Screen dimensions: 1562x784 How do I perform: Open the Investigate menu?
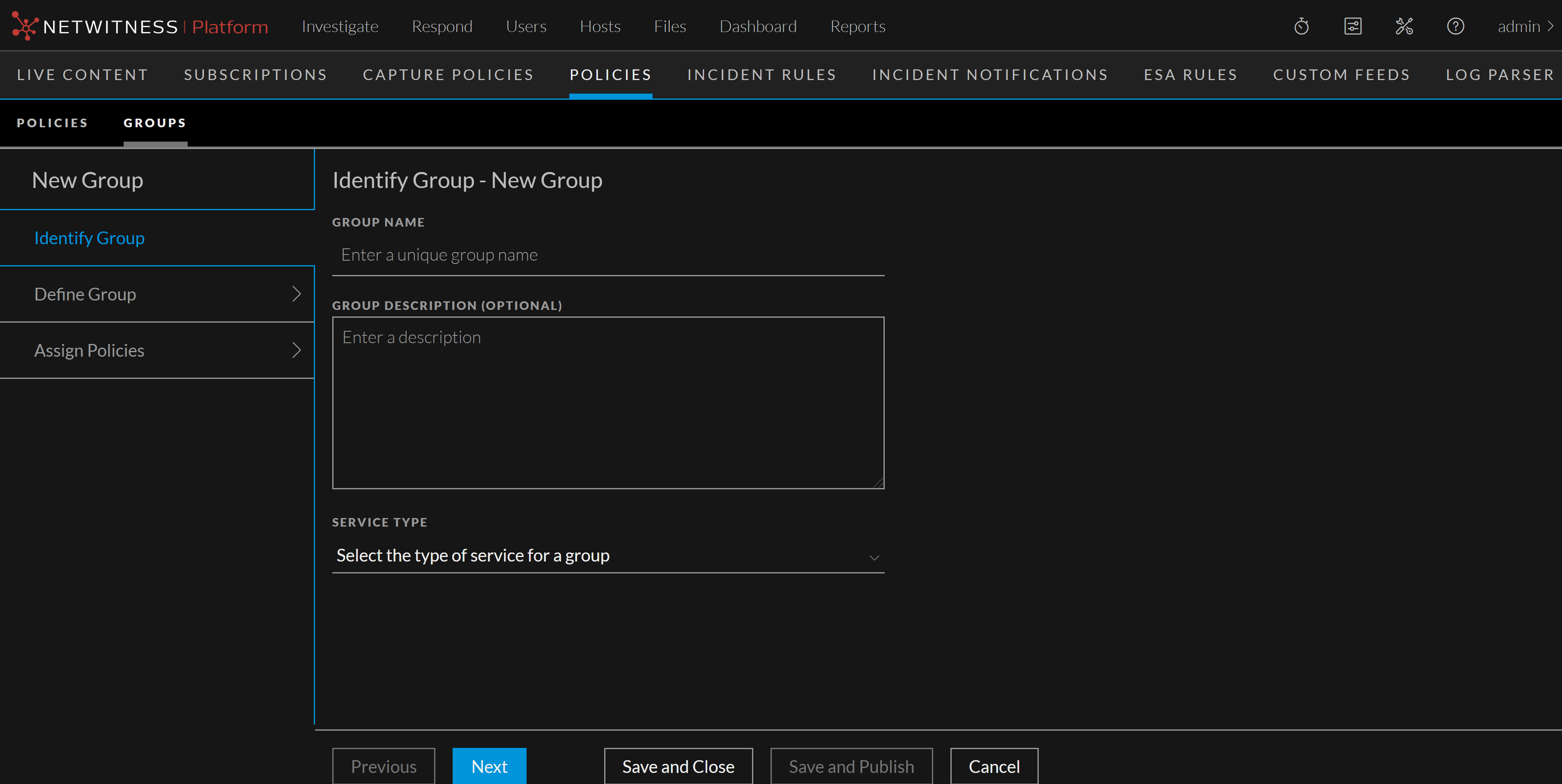[x=340, y=27]
